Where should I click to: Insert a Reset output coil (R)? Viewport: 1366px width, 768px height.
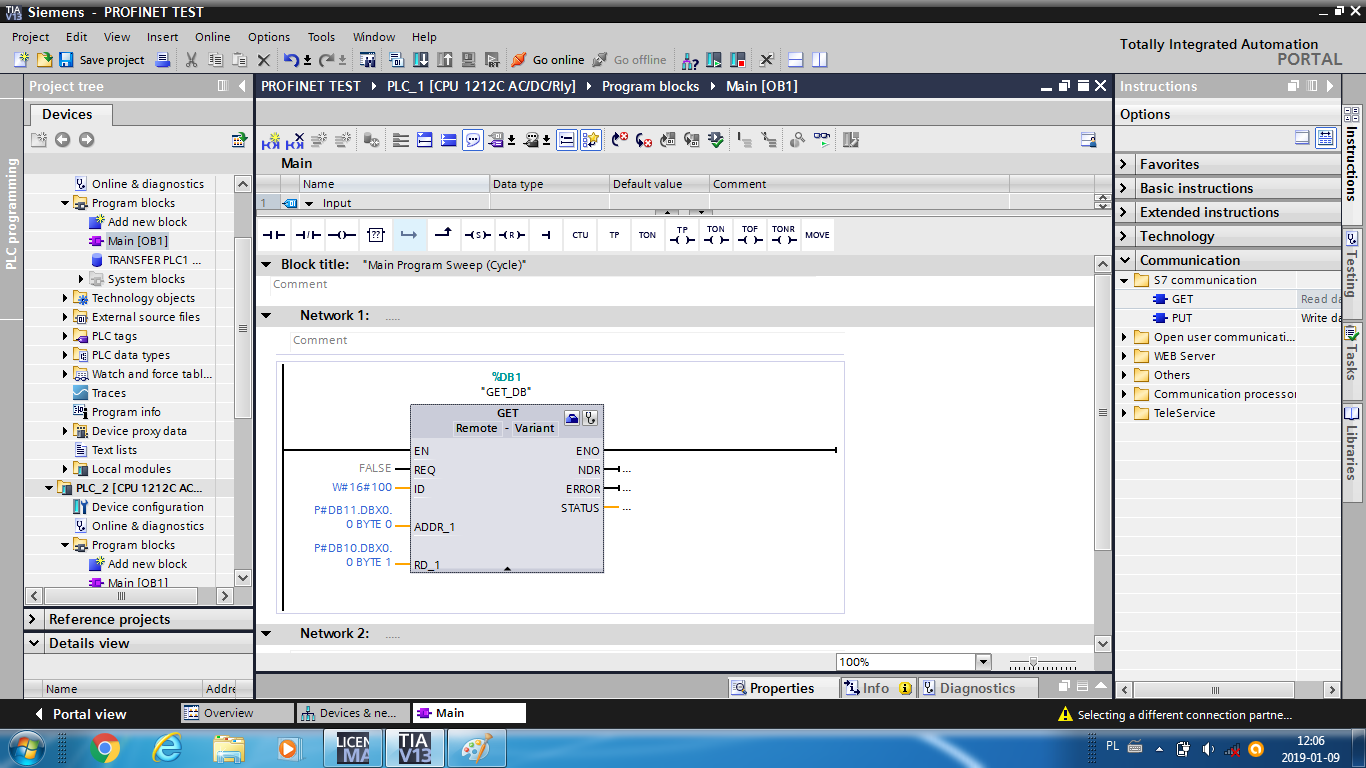pyautogui.click(x=512, y=235)
